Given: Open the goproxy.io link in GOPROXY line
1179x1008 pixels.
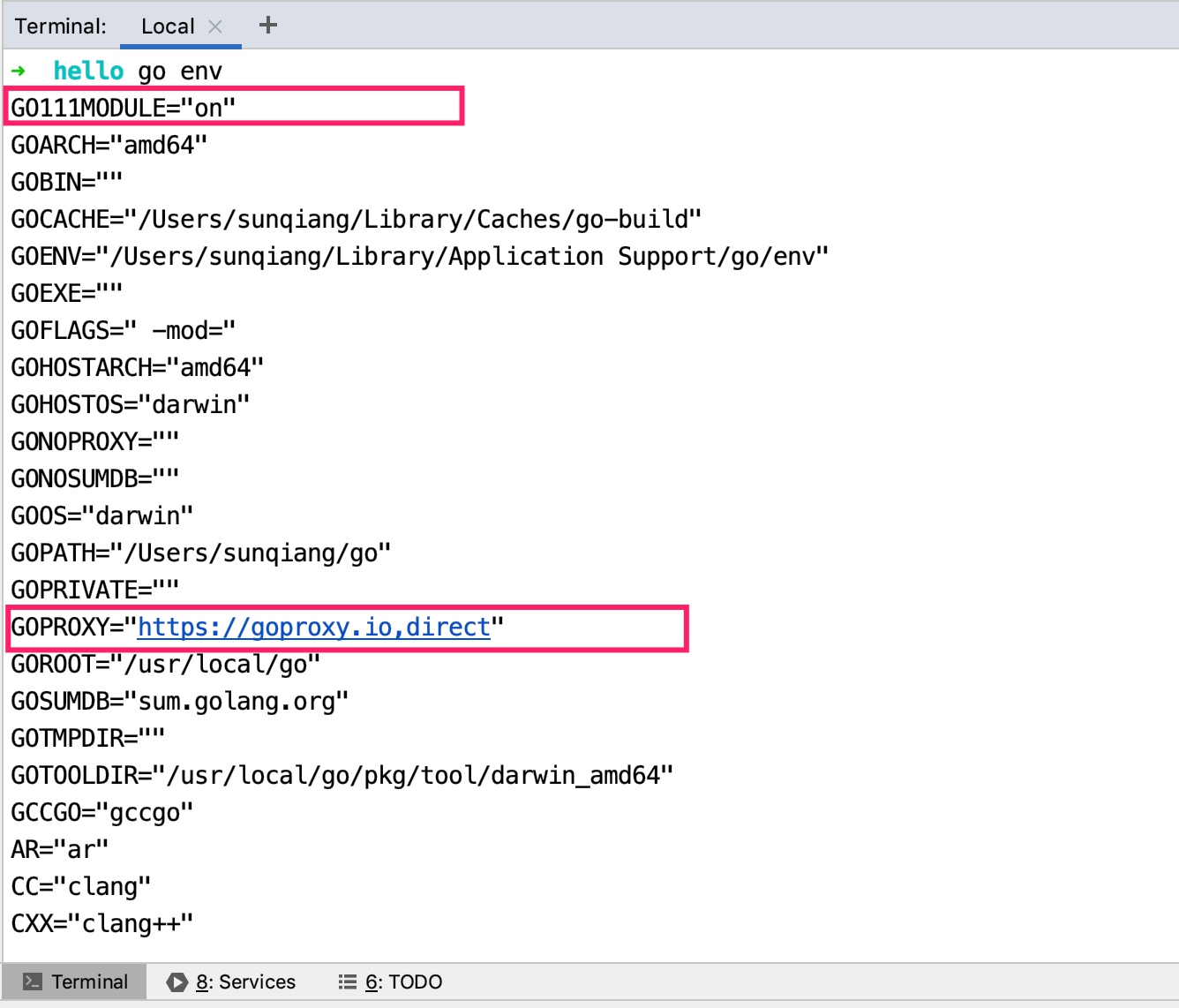Looking at the screenshot, I should 314,627.
